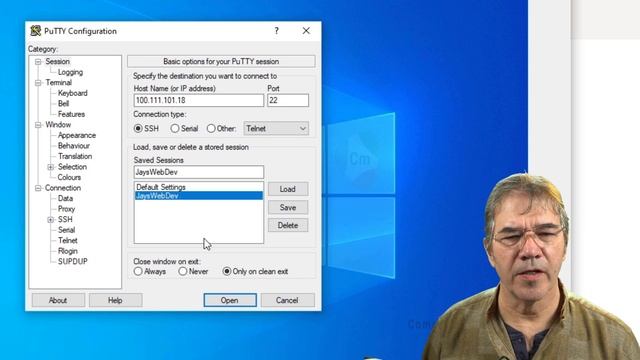Screen dimensions: 640x360
Task: Expand the SSH tree node
Action: click(51, 220)
